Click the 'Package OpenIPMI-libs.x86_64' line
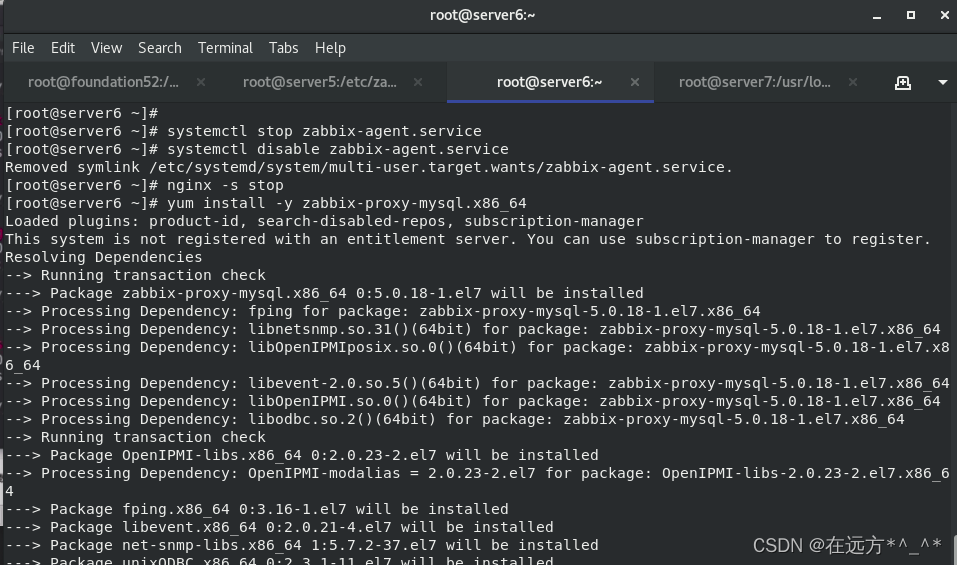Image resolution: width=957 pixels, height=565 pixels. click(302, 455)
